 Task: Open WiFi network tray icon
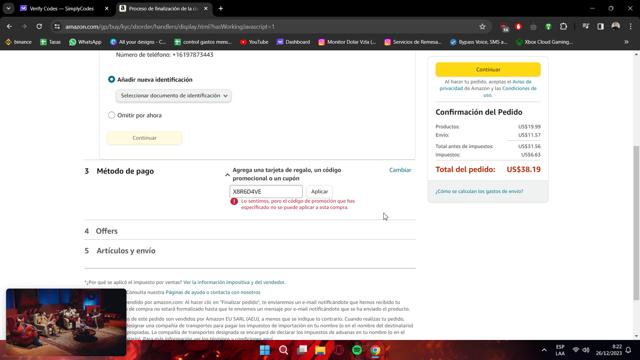tap(576, 350)
